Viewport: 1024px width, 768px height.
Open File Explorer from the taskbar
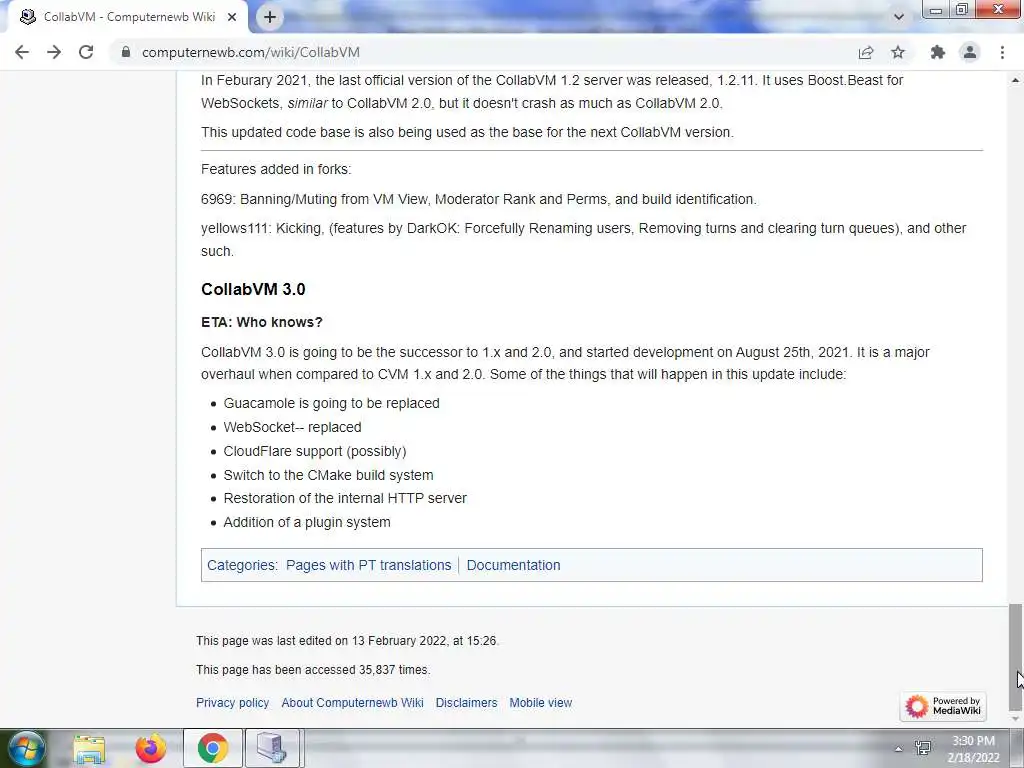click(x=89, y=748)
